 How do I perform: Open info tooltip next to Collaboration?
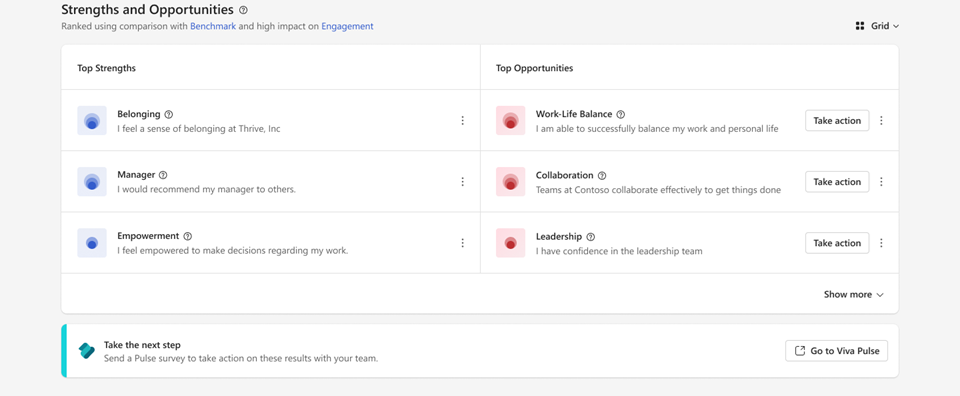pyautogui.click(x=602, y=176)
